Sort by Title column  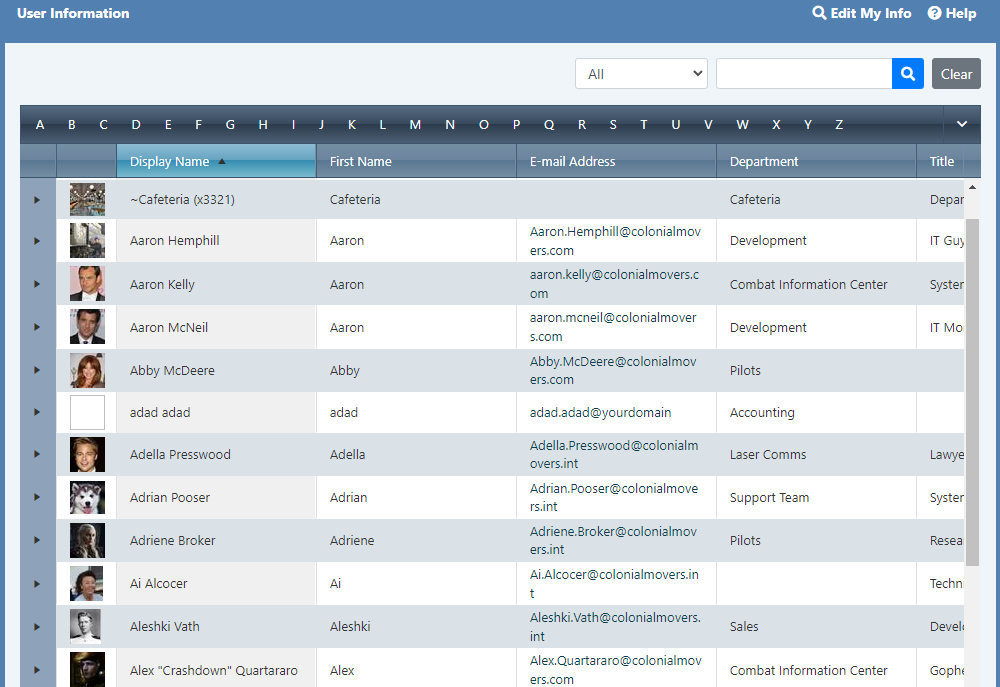click(x=941, y=161)
